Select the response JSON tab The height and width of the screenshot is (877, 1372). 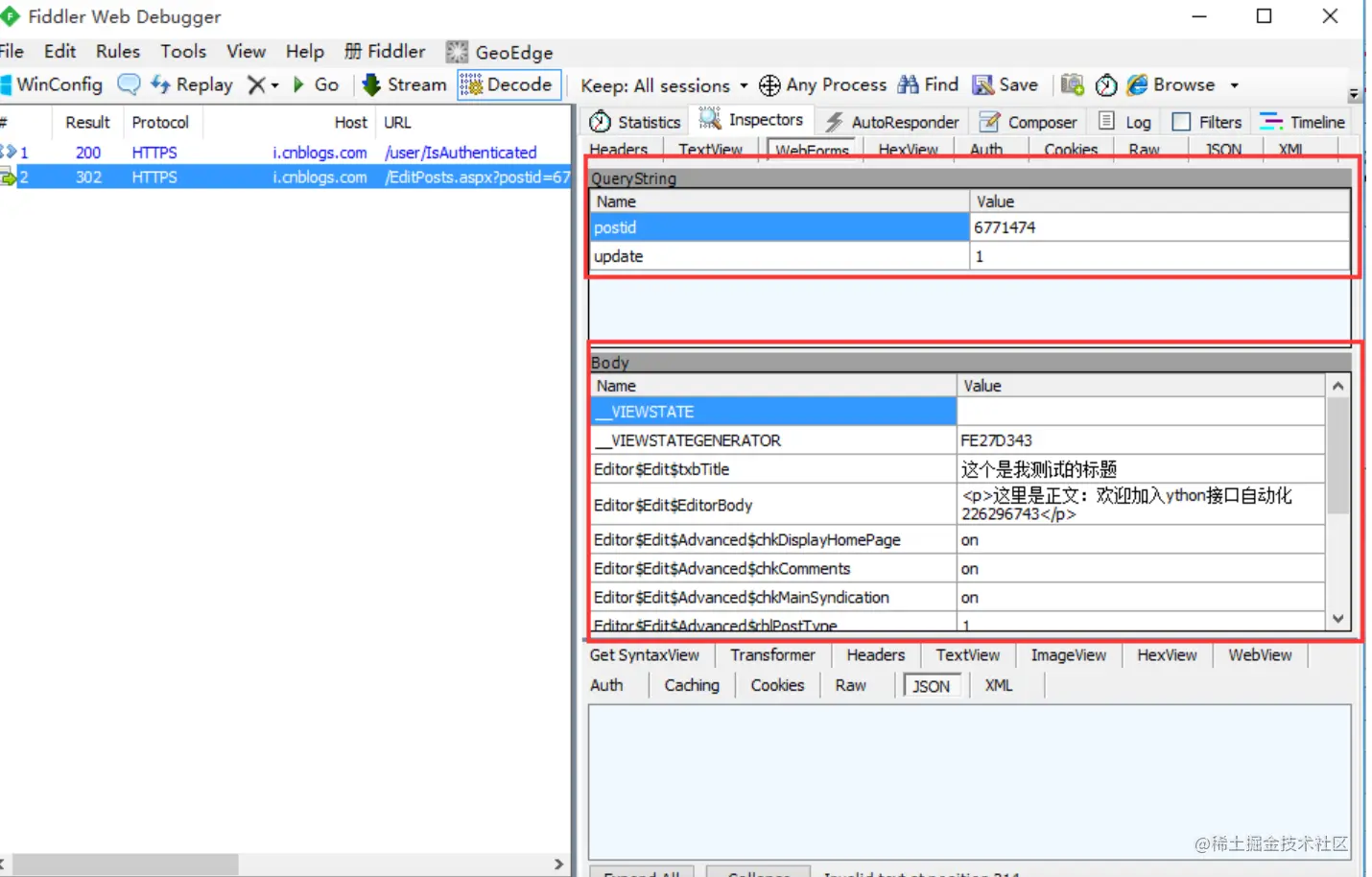(x=931, y=686)
